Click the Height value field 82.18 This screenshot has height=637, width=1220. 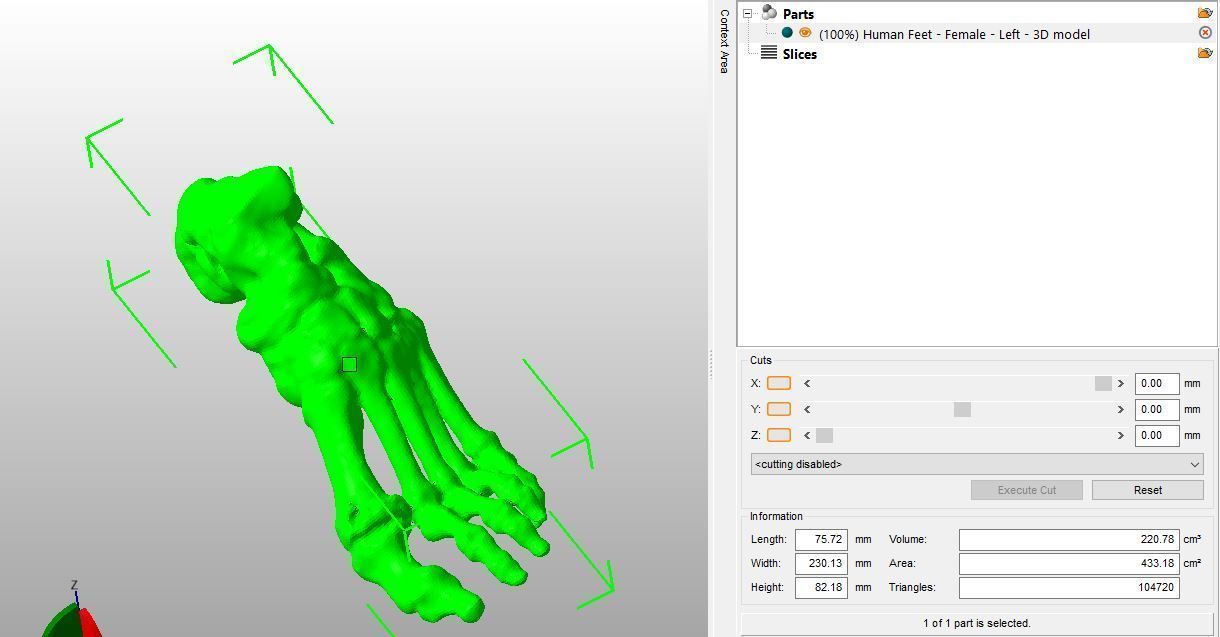(821, 587)
